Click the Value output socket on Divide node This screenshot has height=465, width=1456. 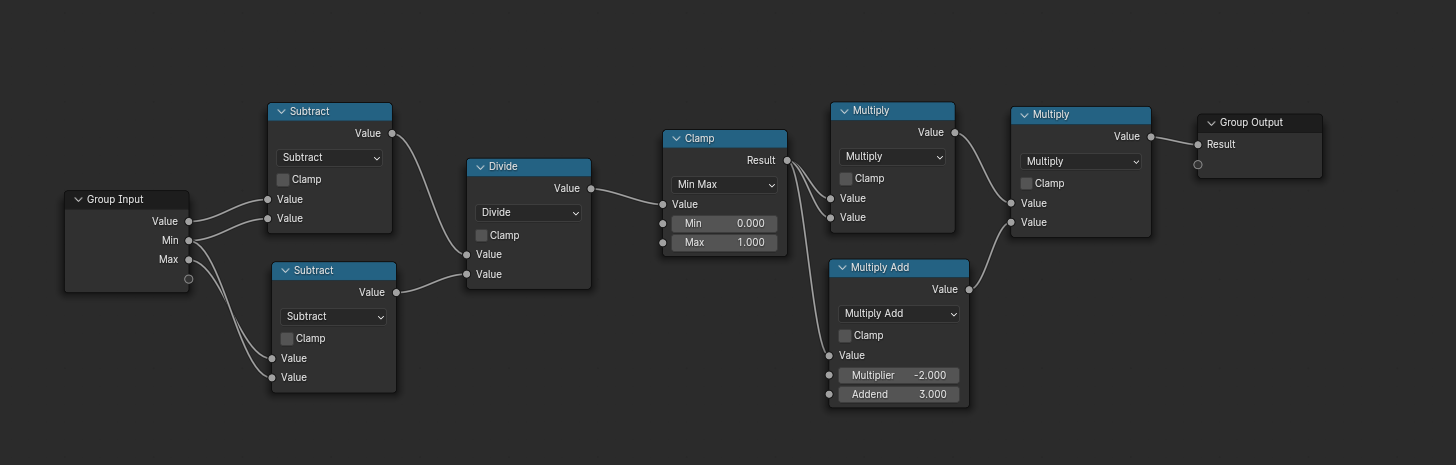click(x=591, y=188)
